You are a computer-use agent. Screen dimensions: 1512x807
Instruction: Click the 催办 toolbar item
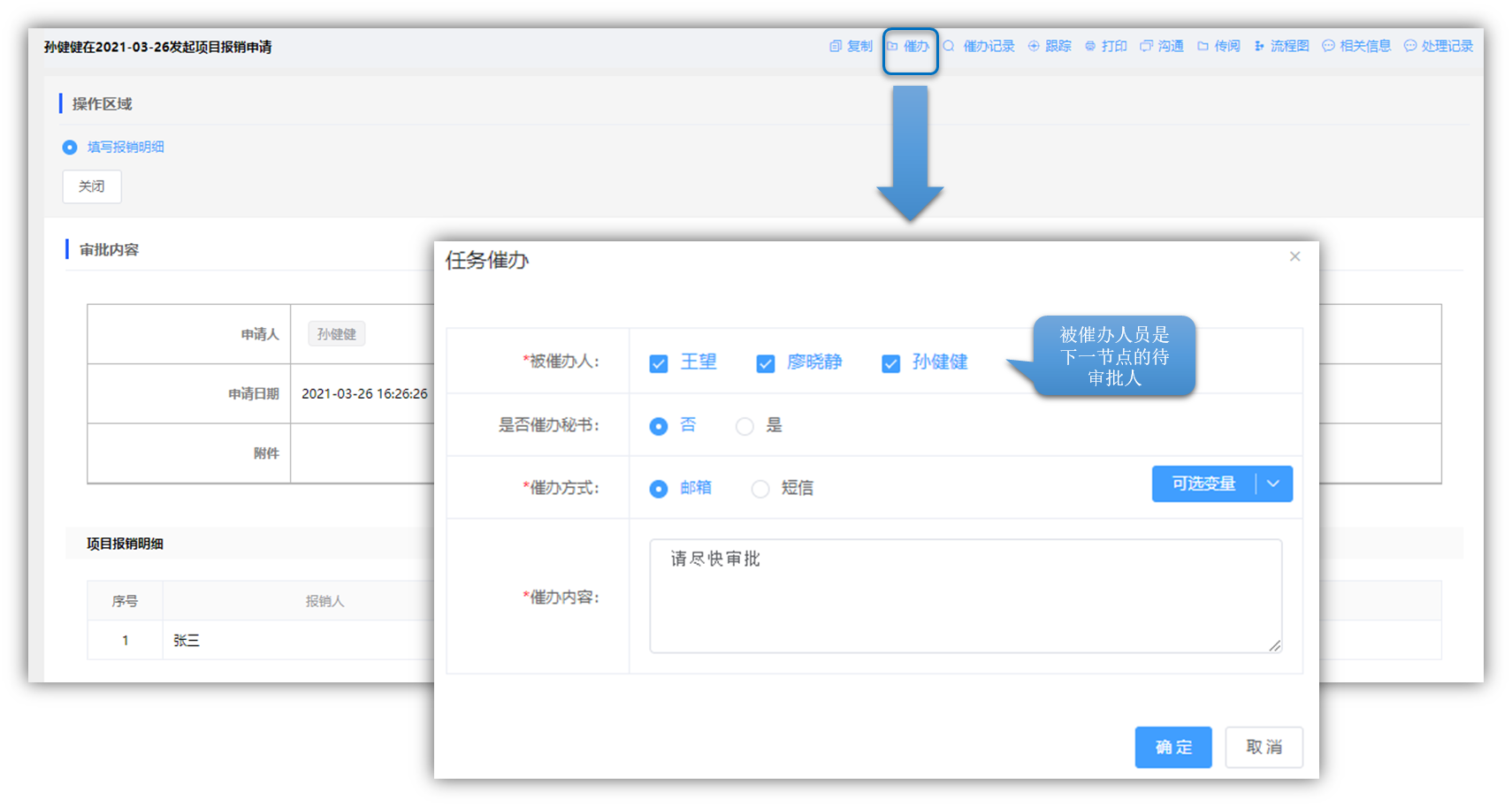click(x=910, y=46)
